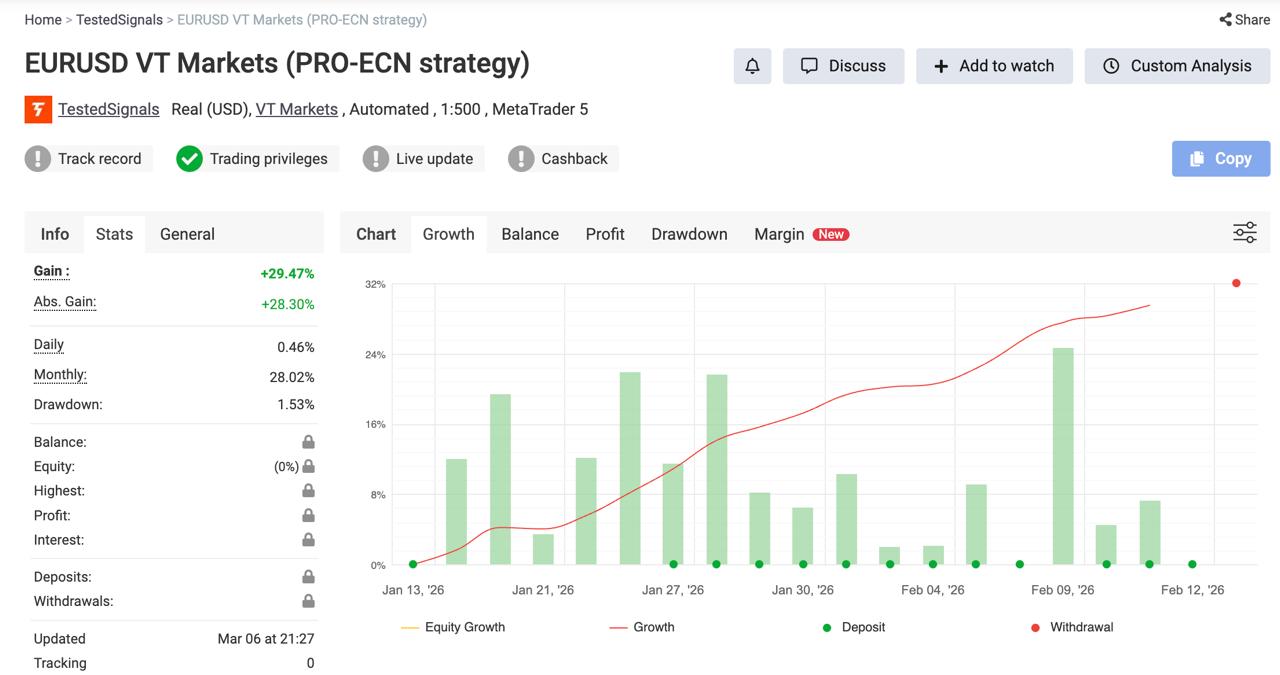Image resolution: width=1280 pixels, height=675 pixels.
Task: Click the Cashback exclamation badge
Action: [x=521, y=158]
